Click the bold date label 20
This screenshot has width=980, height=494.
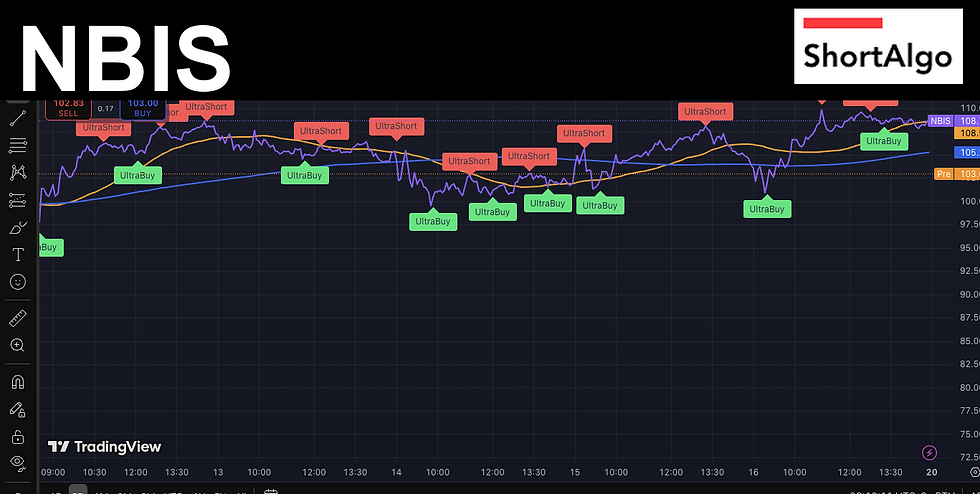932,472
